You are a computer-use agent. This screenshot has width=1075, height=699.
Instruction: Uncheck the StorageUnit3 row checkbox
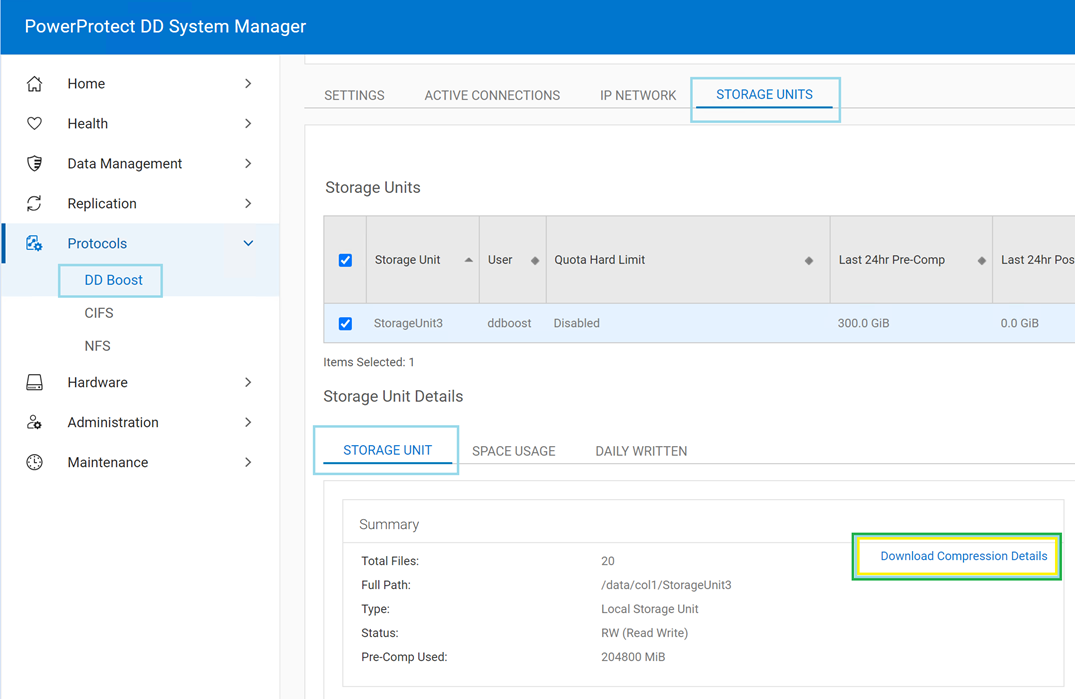pos(344,323)
